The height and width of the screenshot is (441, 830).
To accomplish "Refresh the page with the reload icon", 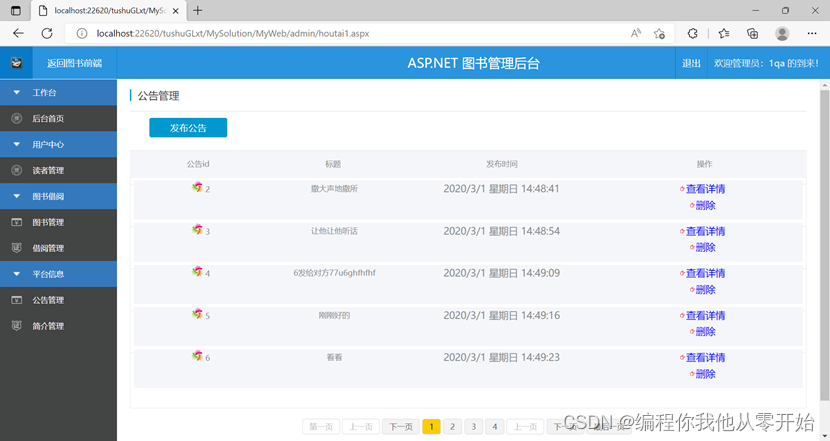I will (47, 33).
